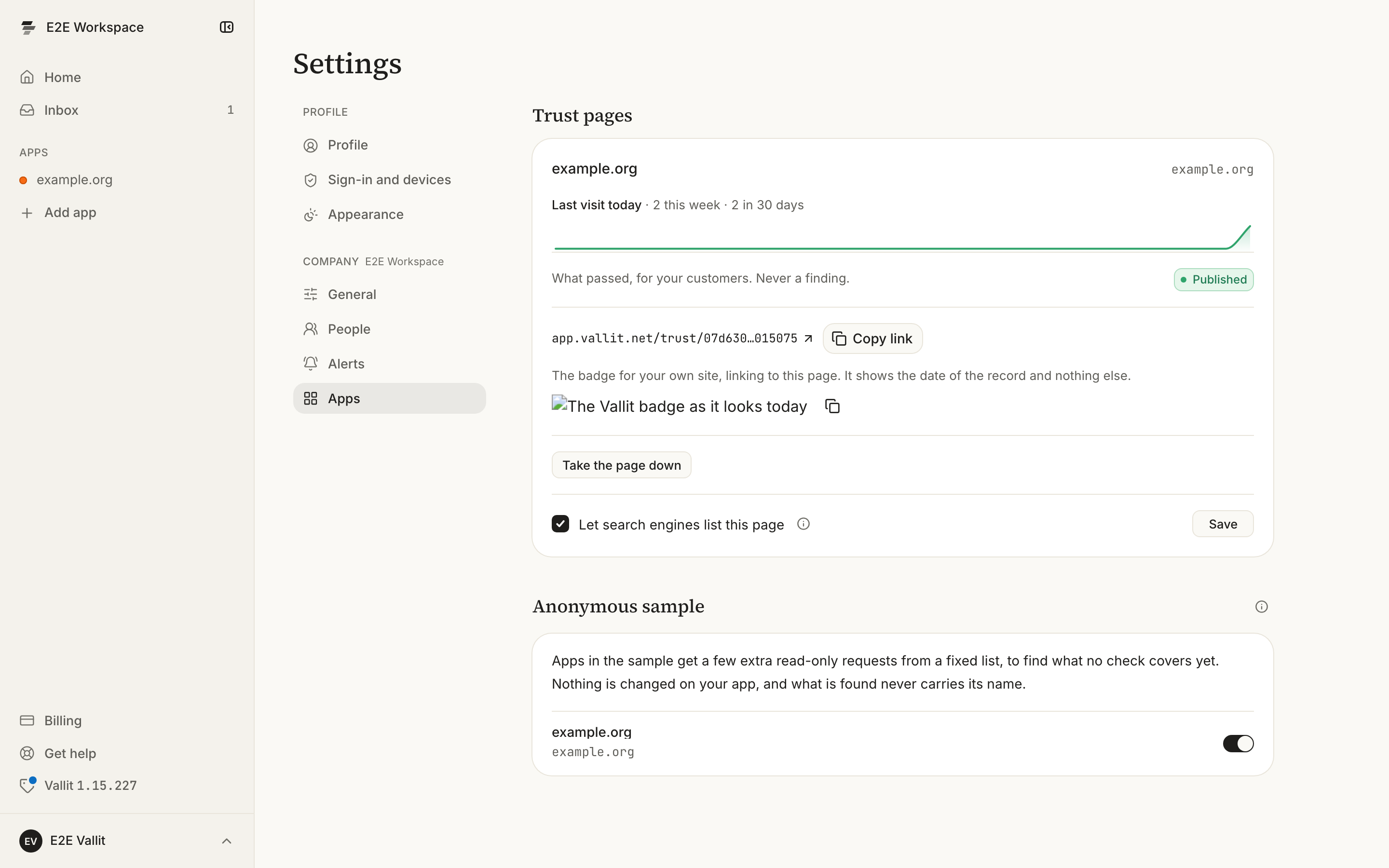Open Get help
1389x868 pixels.
pos(127,753)
